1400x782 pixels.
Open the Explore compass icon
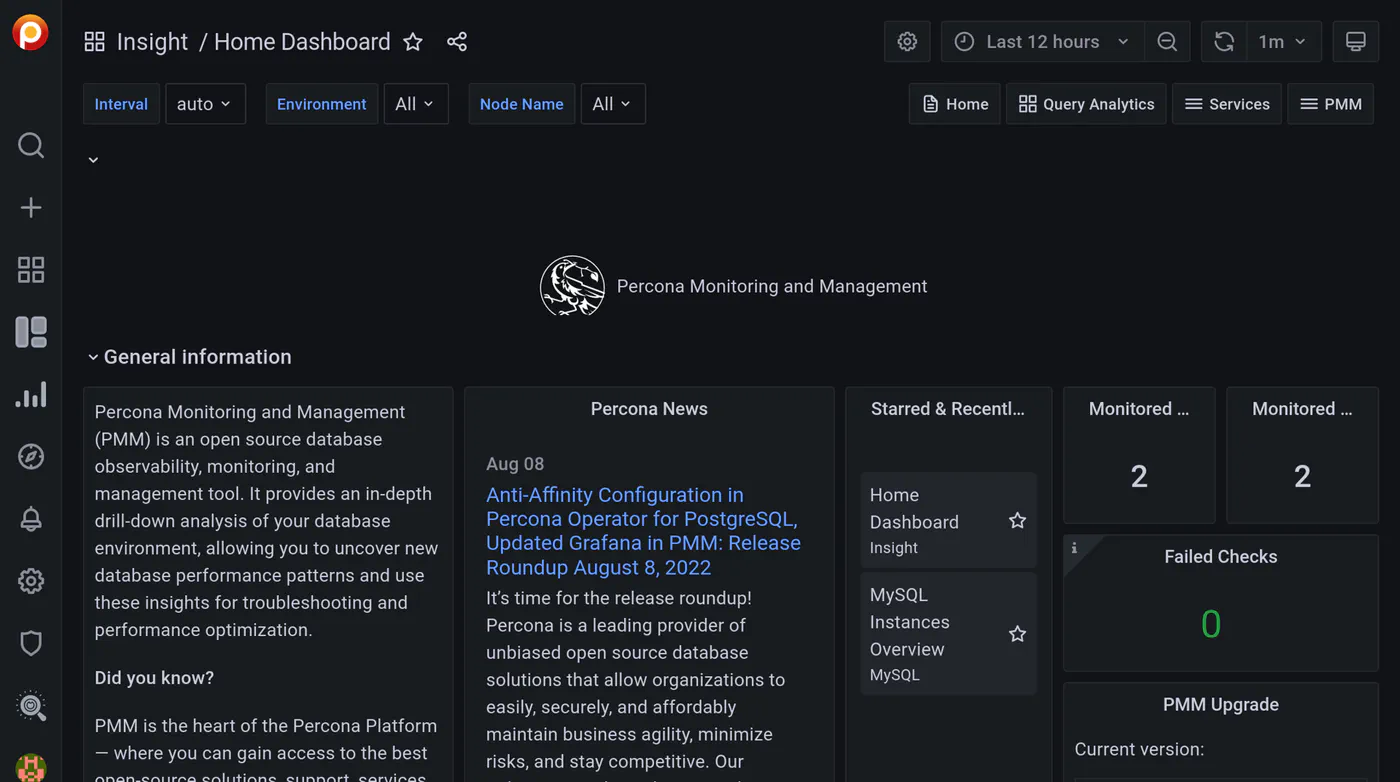coord(31,456)
